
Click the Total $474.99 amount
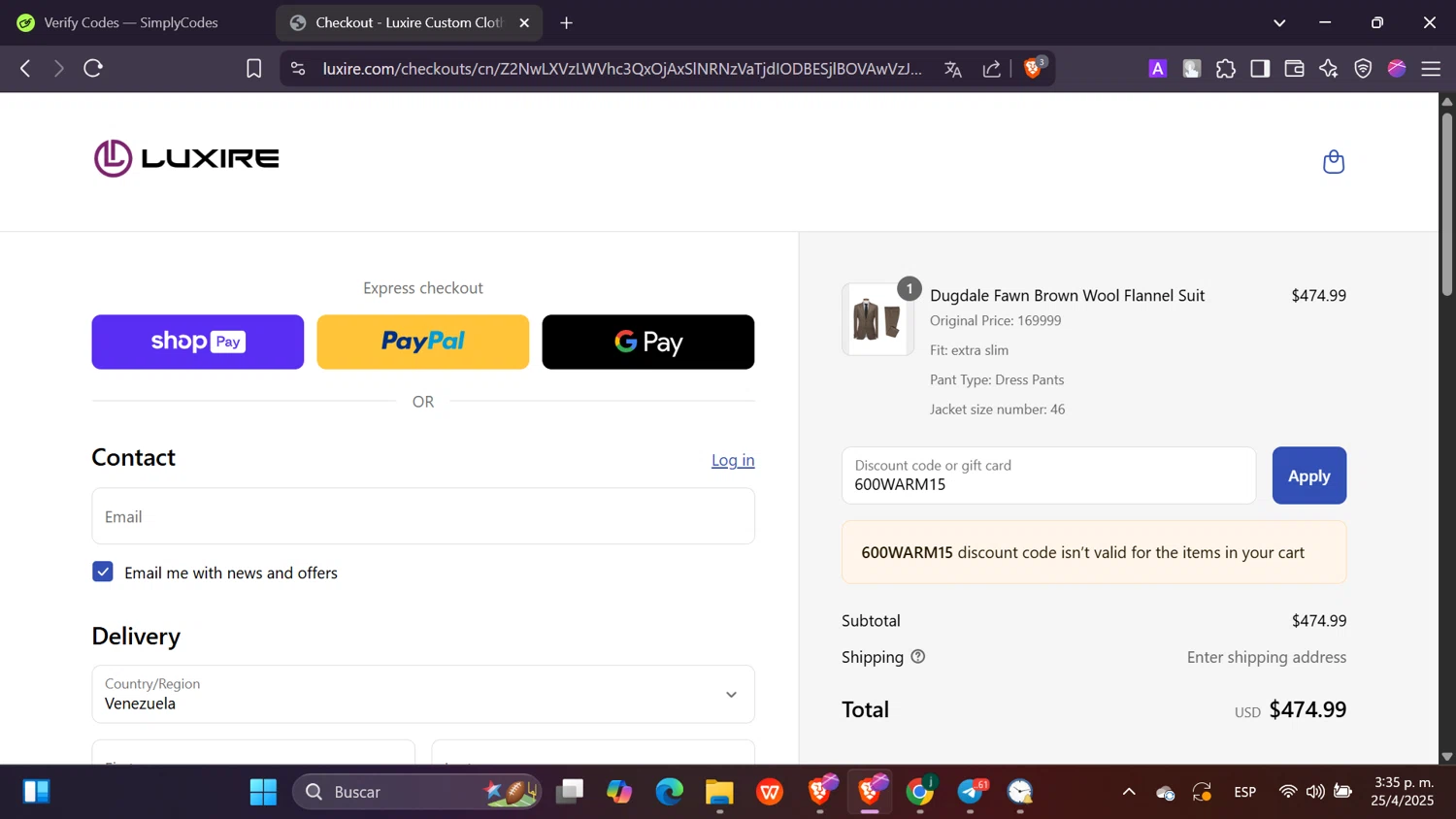coord(1307,709)
